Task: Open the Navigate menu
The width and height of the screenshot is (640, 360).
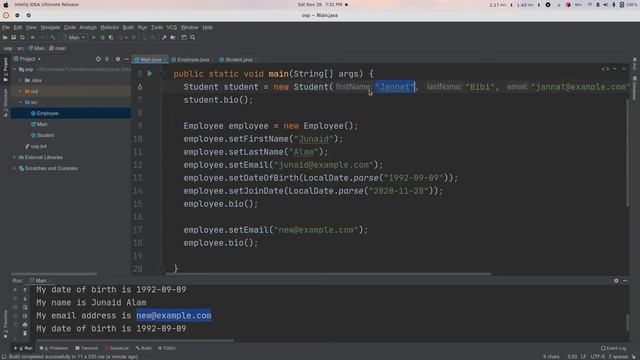Action: pyautogui.click(x=50, y=27)
